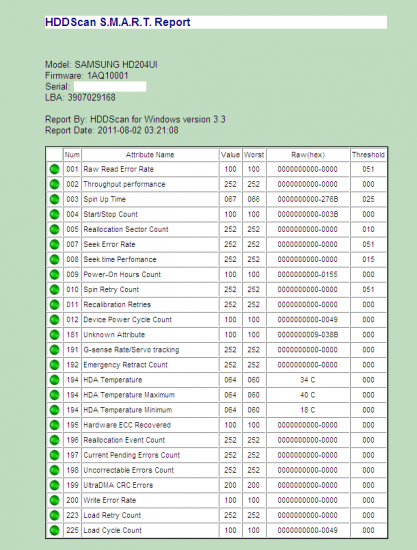
Task: Click the green status icon for Recalibration Retries
Action: (54, 305)
